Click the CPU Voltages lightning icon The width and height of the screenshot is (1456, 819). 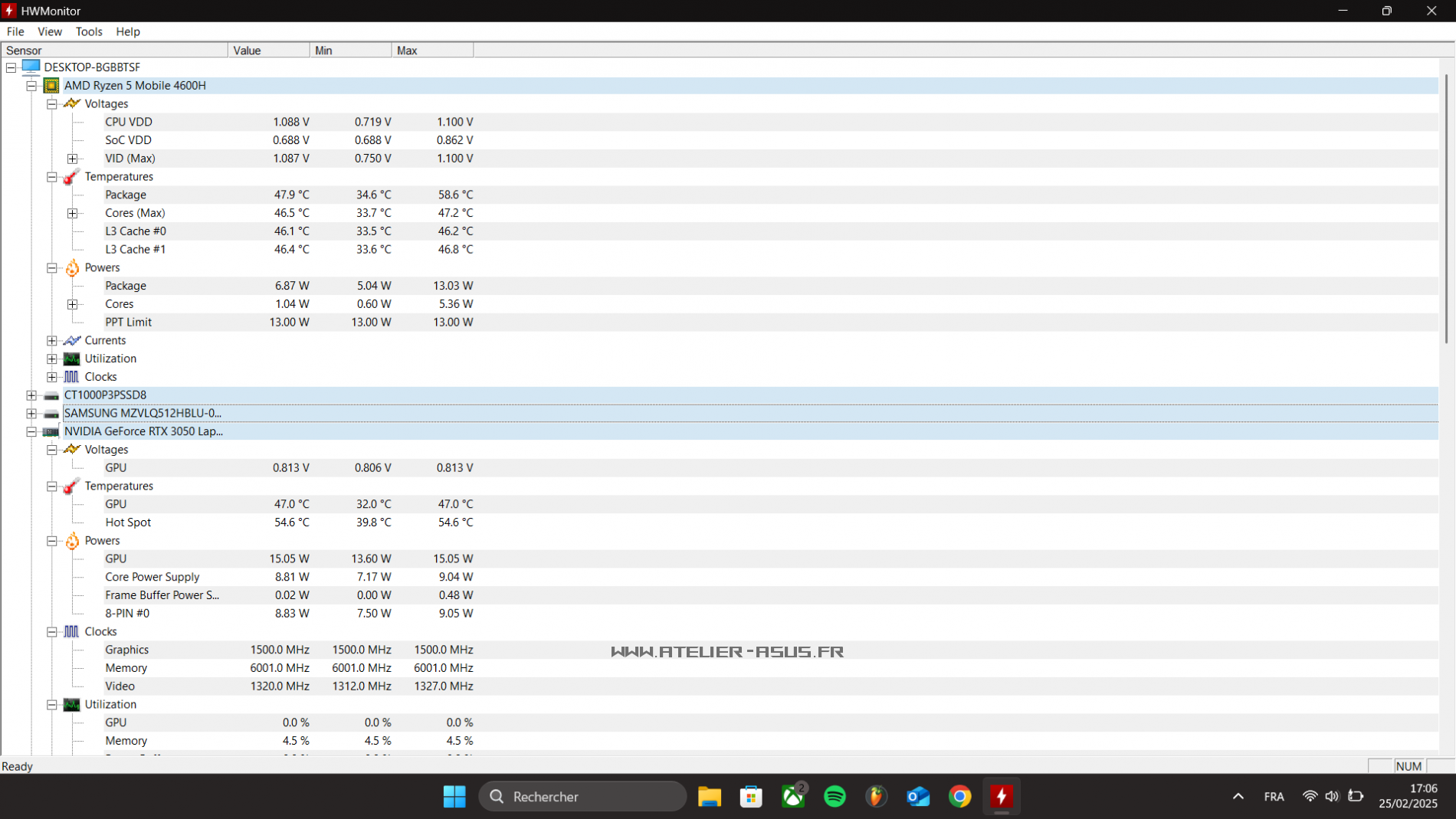click(72, 103)
